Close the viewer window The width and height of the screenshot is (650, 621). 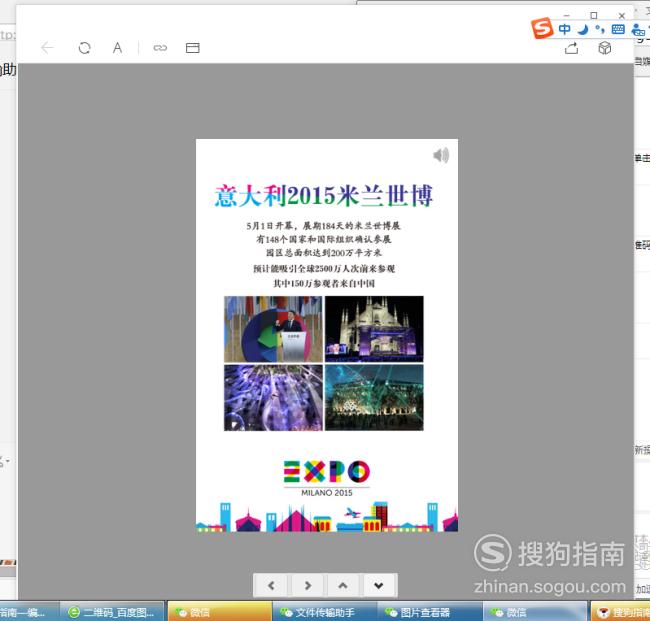tap(622, 16)
